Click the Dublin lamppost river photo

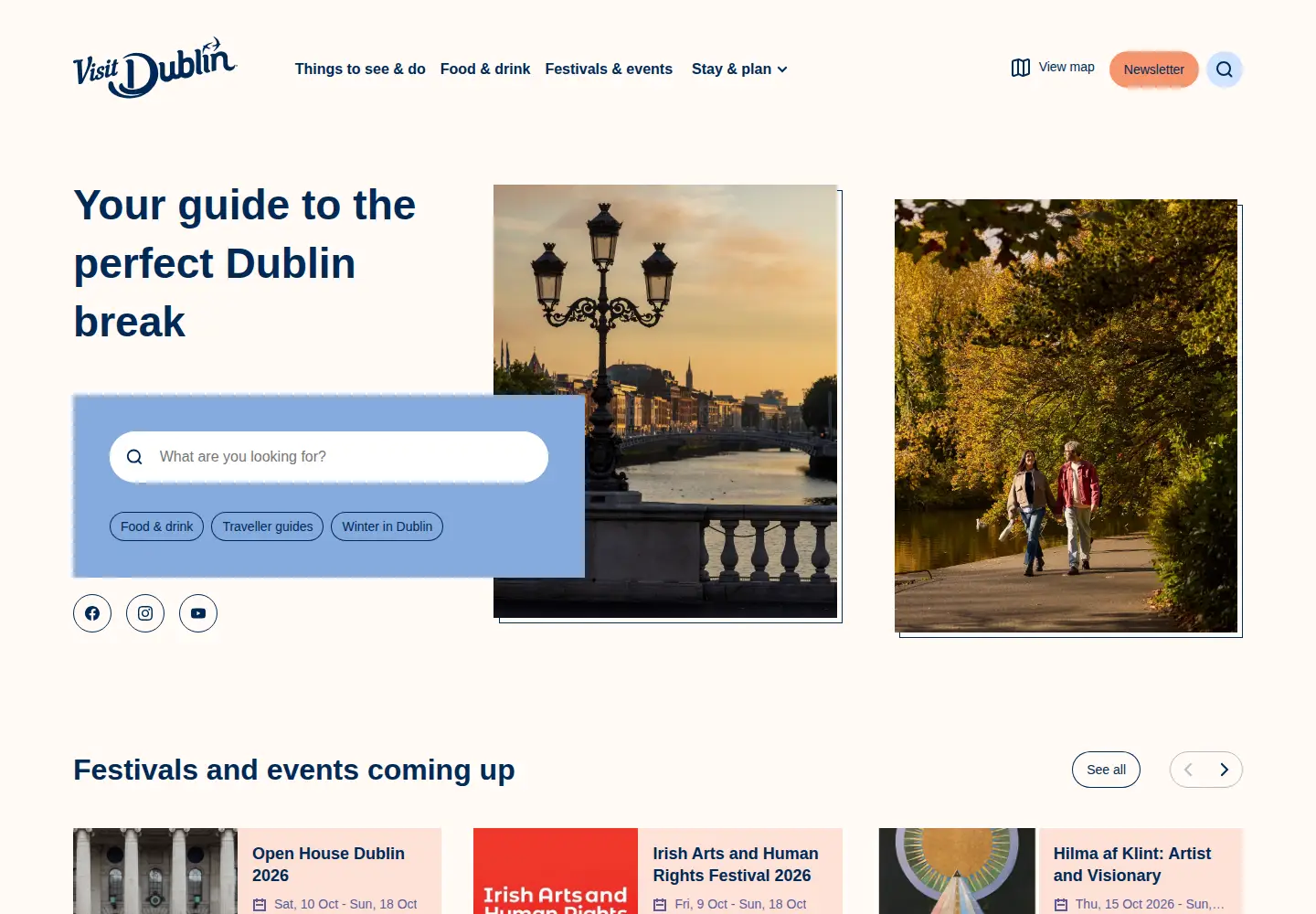click(665, 401)
